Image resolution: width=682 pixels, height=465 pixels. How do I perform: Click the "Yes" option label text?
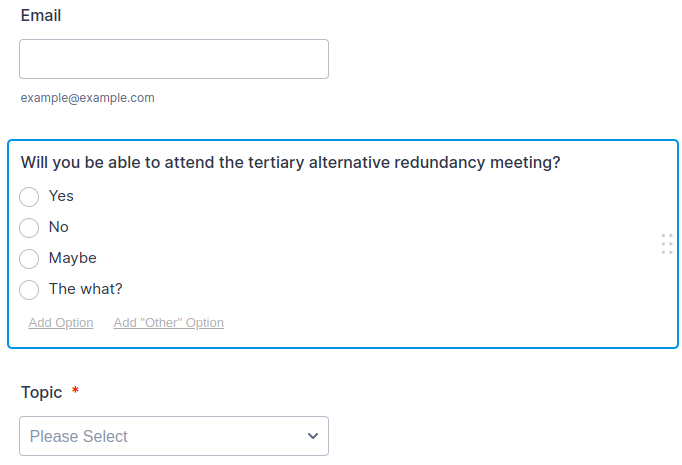61,196
